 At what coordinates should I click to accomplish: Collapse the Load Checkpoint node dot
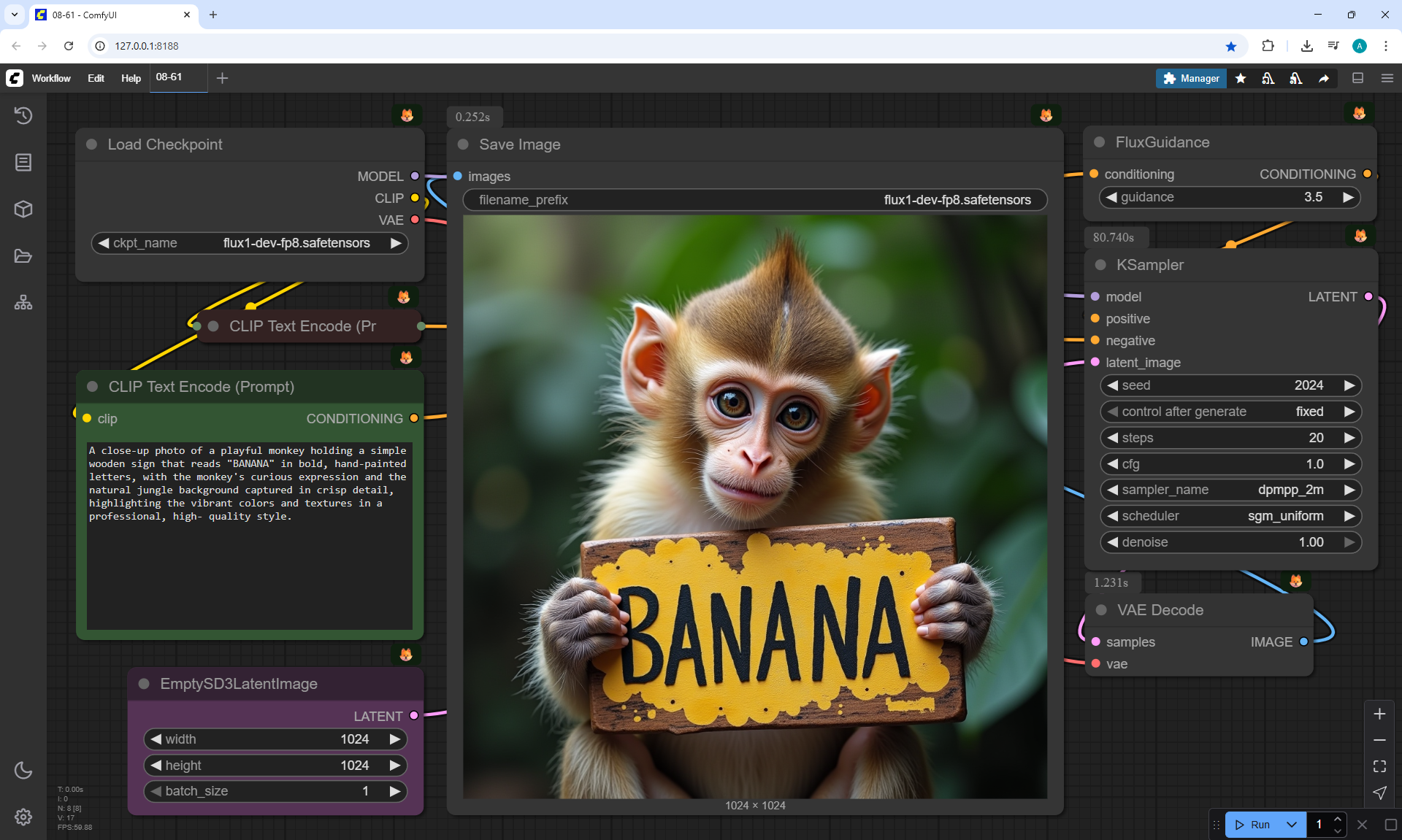click(x=92, y=145)
